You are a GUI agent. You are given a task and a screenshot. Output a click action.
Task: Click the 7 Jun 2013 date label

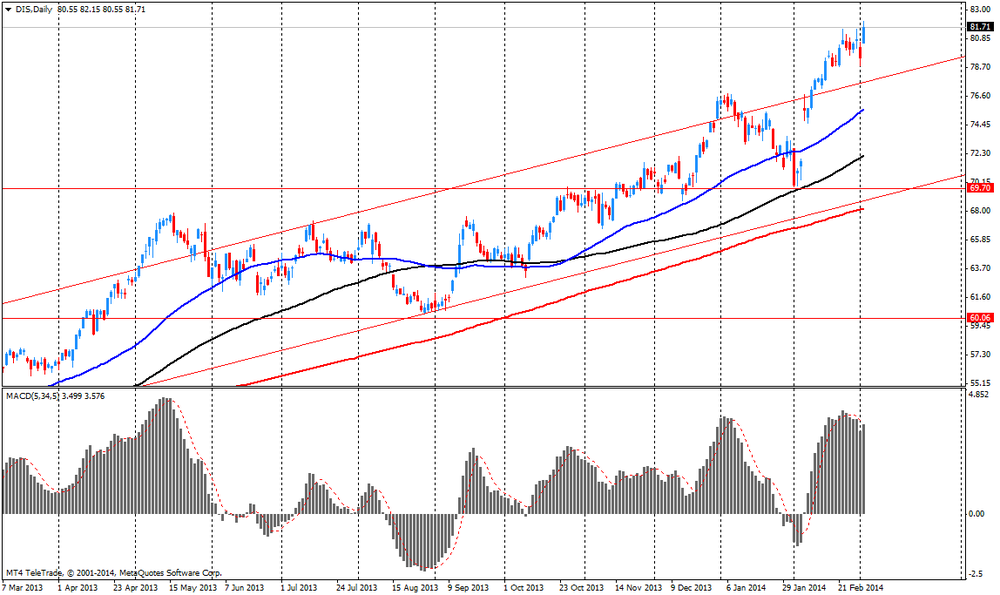[x=244, y=587]
